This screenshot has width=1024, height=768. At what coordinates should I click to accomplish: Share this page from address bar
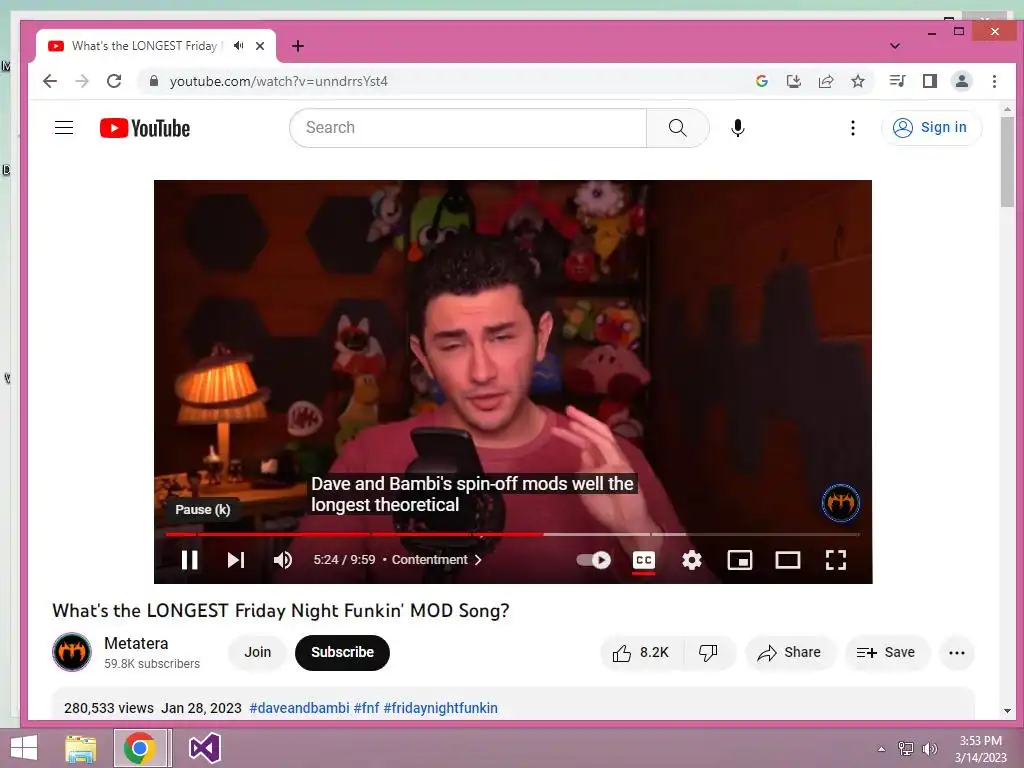pos(826,81)
